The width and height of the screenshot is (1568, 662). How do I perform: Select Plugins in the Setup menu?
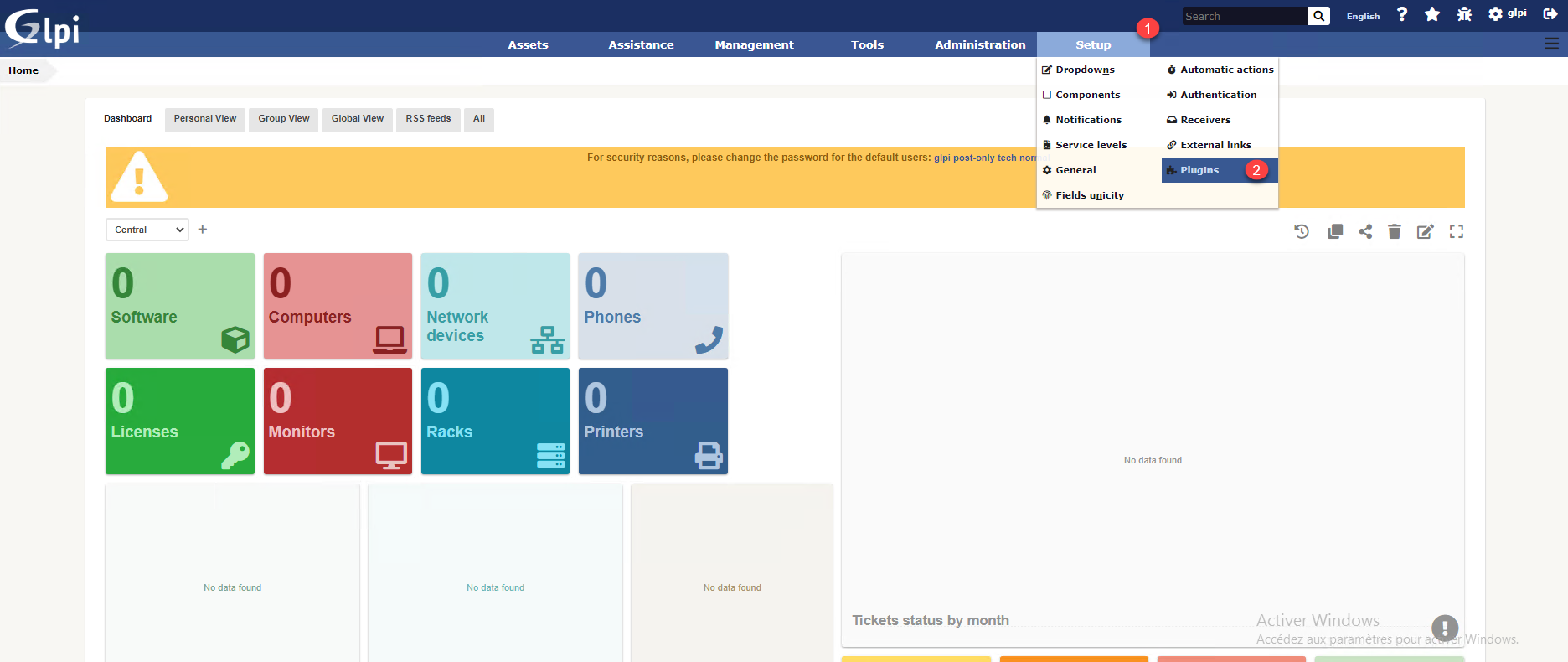(1199, 170)
